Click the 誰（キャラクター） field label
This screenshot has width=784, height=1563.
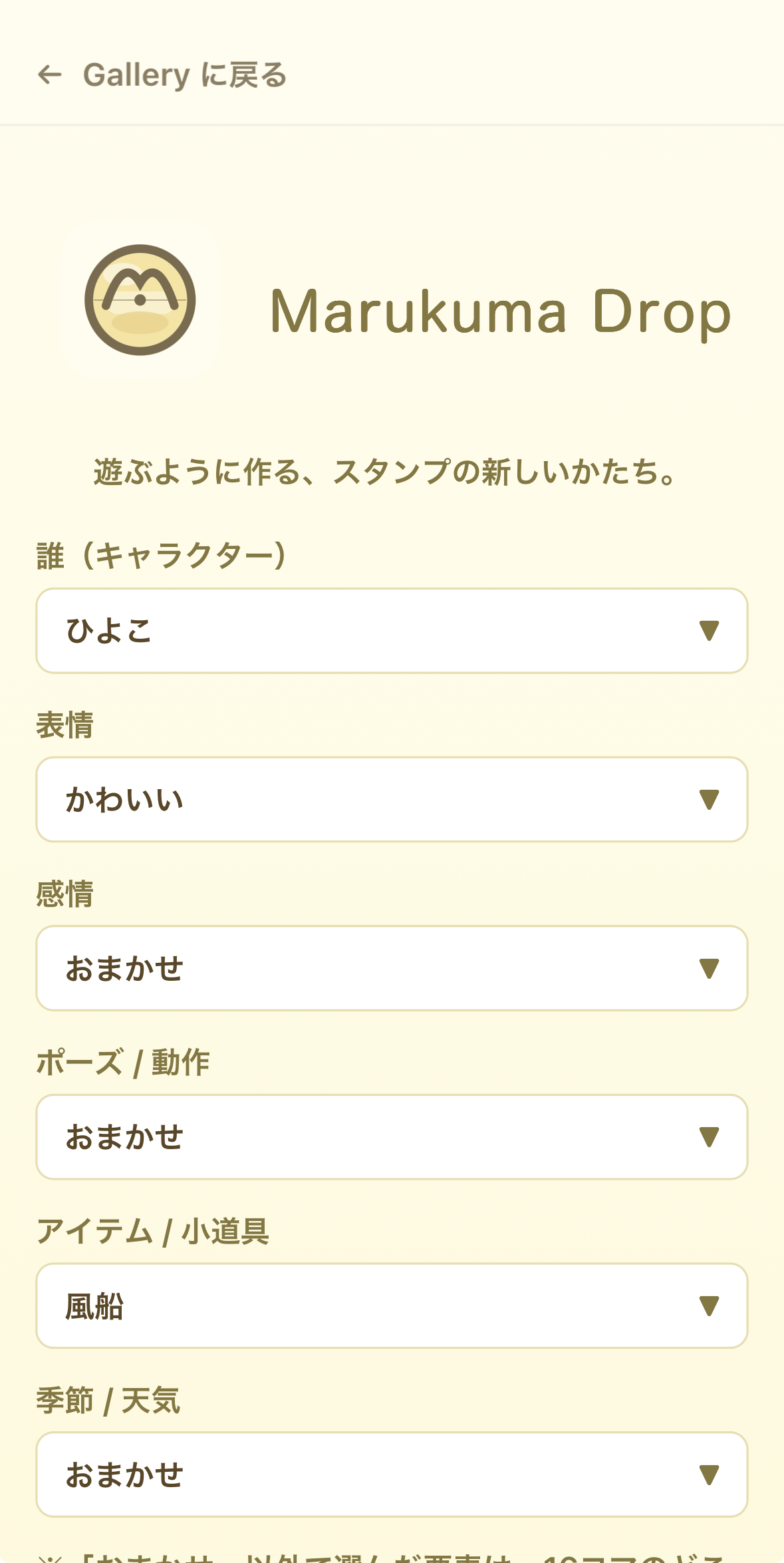click(x=162, y=556)
